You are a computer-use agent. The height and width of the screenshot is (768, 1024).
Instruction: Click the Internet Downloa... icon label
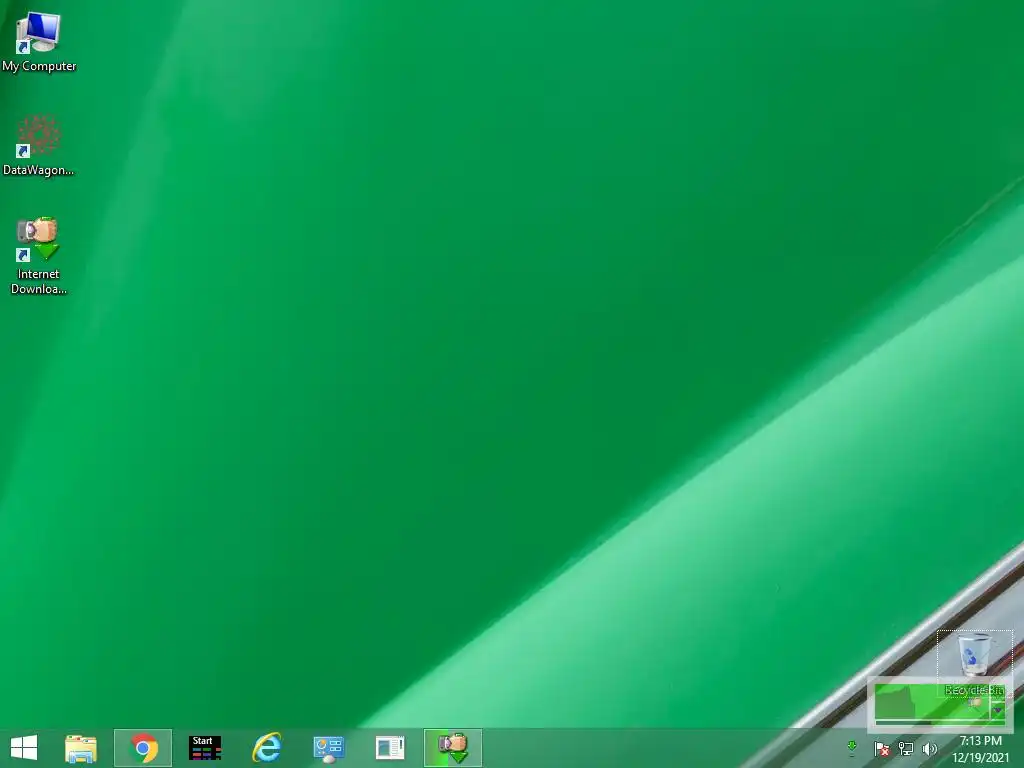pos(39,281)
